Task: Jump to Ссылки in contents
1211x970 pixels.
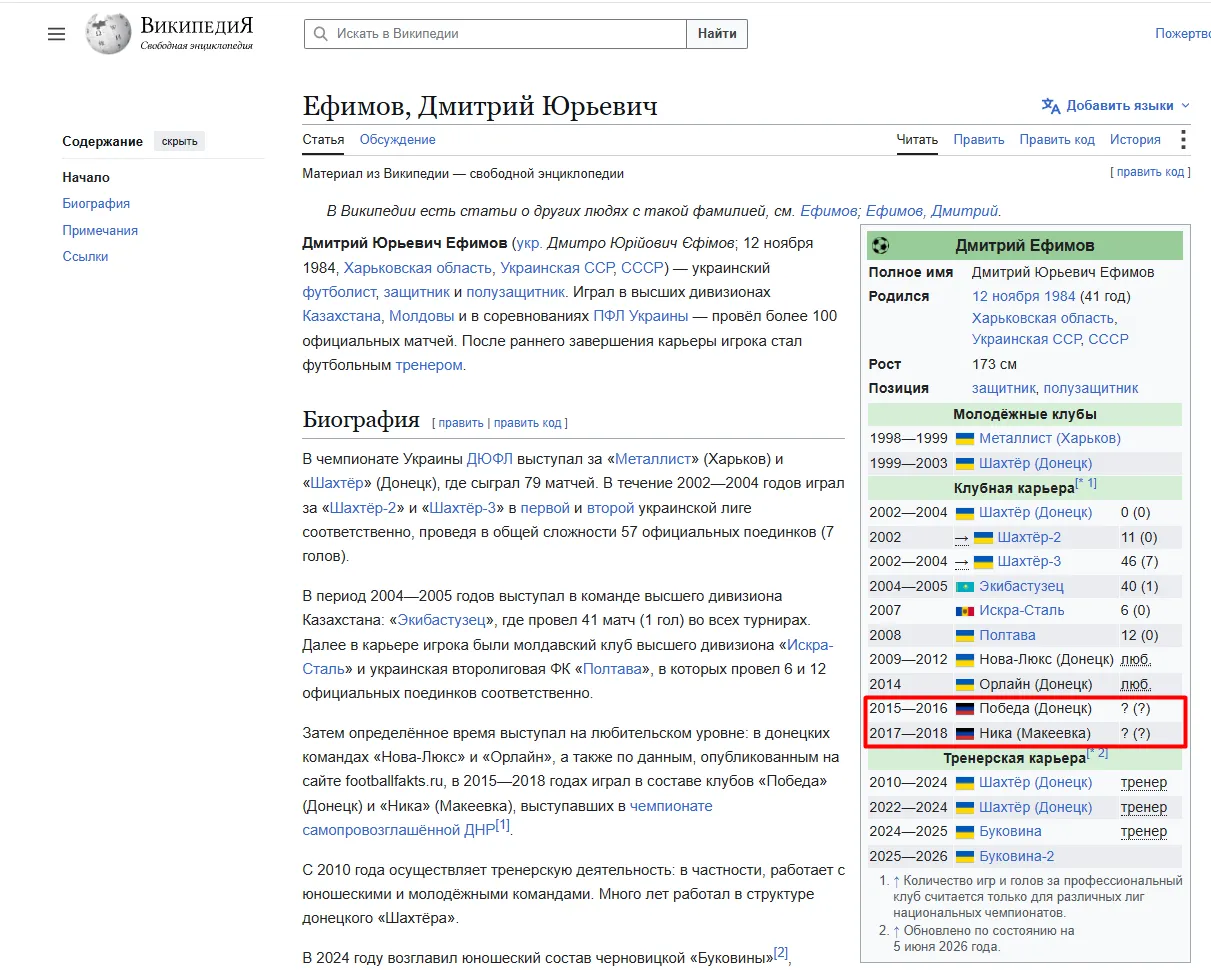Action: click(85, 256)
